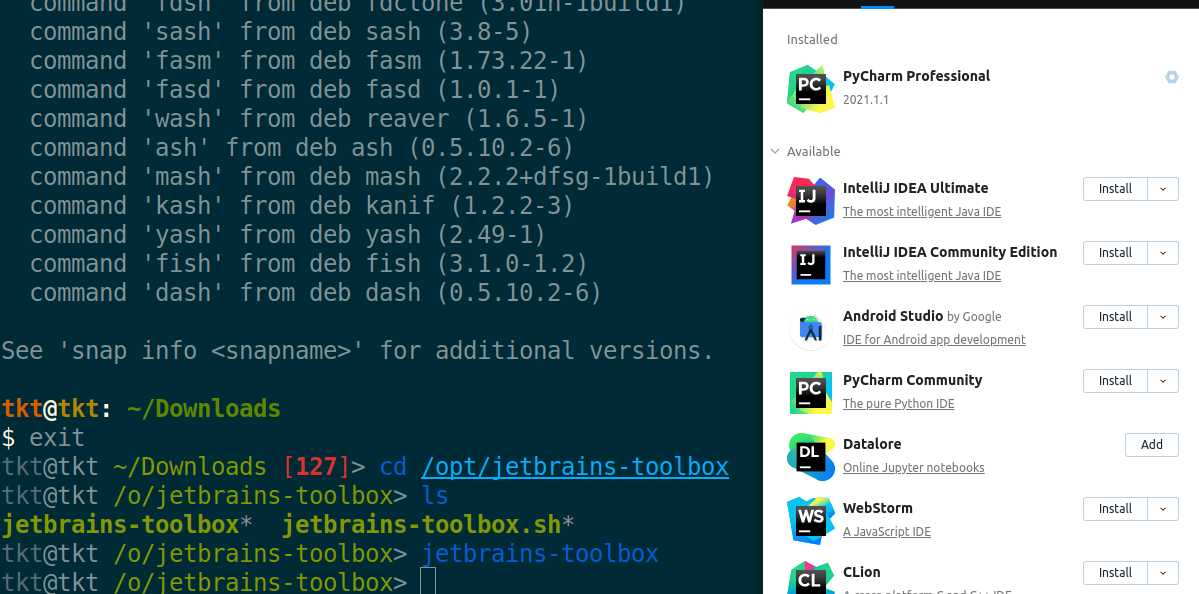Click the PyCharm Professional title text
The width and height of the screenshot is (1199, 594).
[916, 76]
